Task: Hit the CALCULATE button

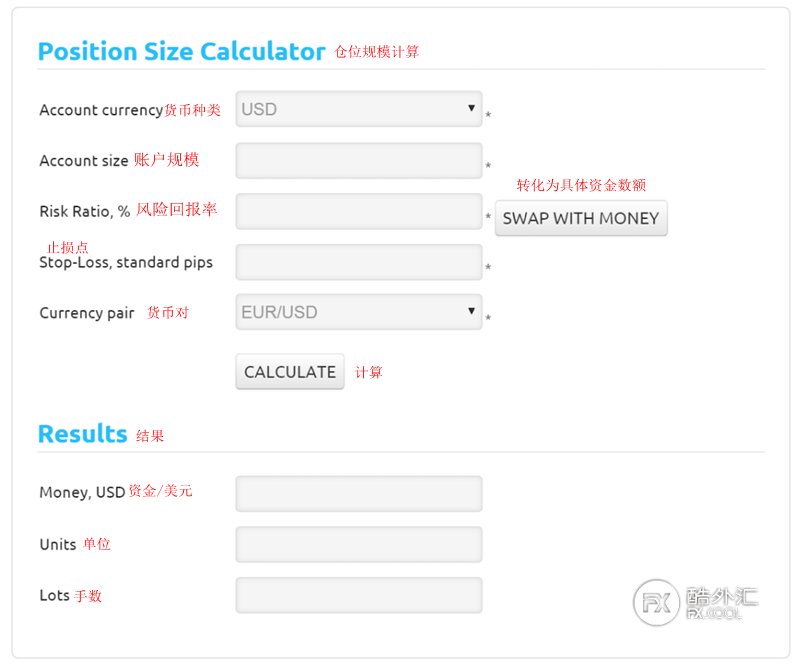Action: pyautogui.click(x=290, y=372)
